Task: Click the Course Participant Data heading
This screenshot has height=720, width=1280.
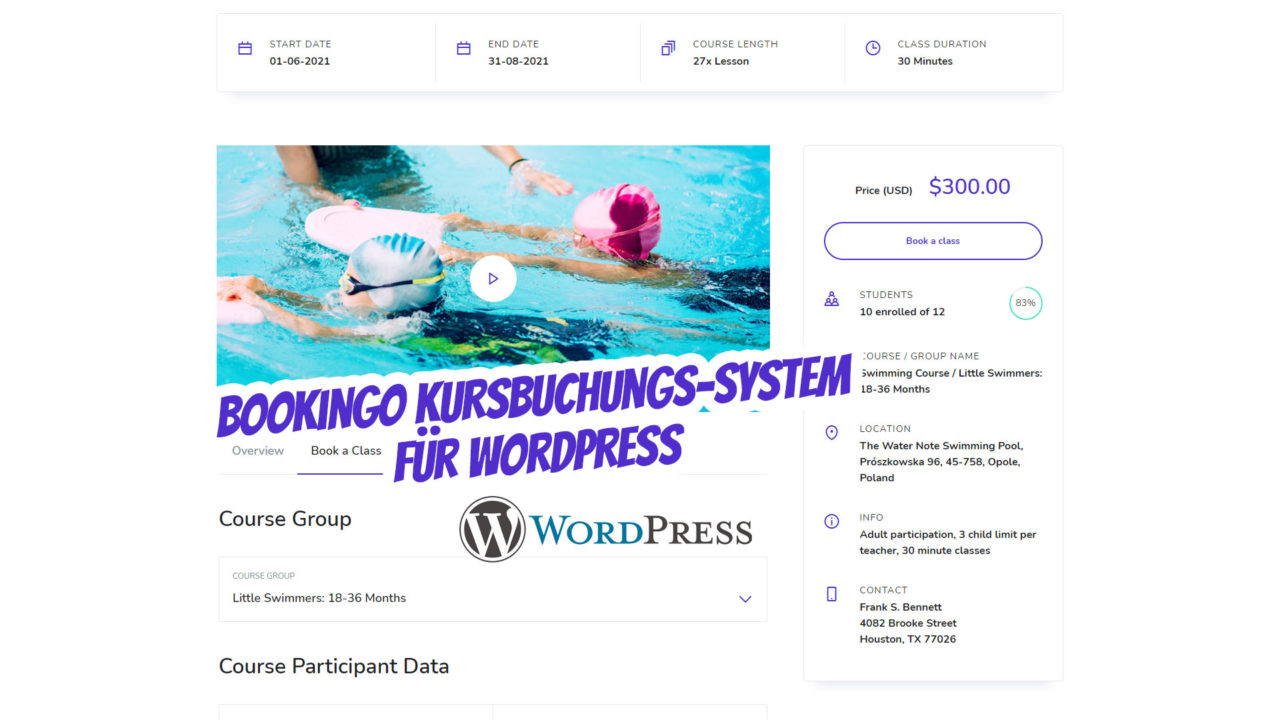Action: tap(334, 667)
